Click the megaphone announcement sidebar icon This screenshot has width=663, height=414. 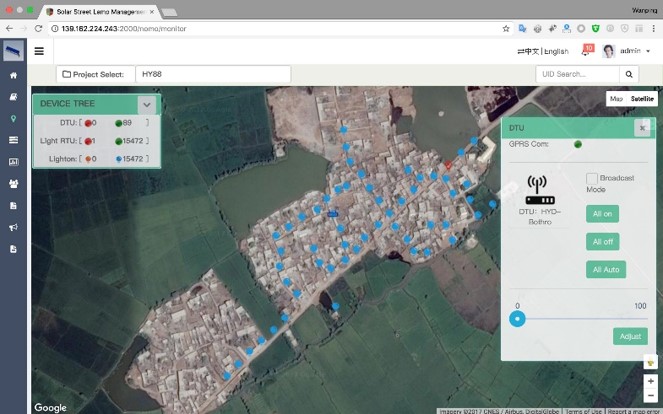coord(13,227)
